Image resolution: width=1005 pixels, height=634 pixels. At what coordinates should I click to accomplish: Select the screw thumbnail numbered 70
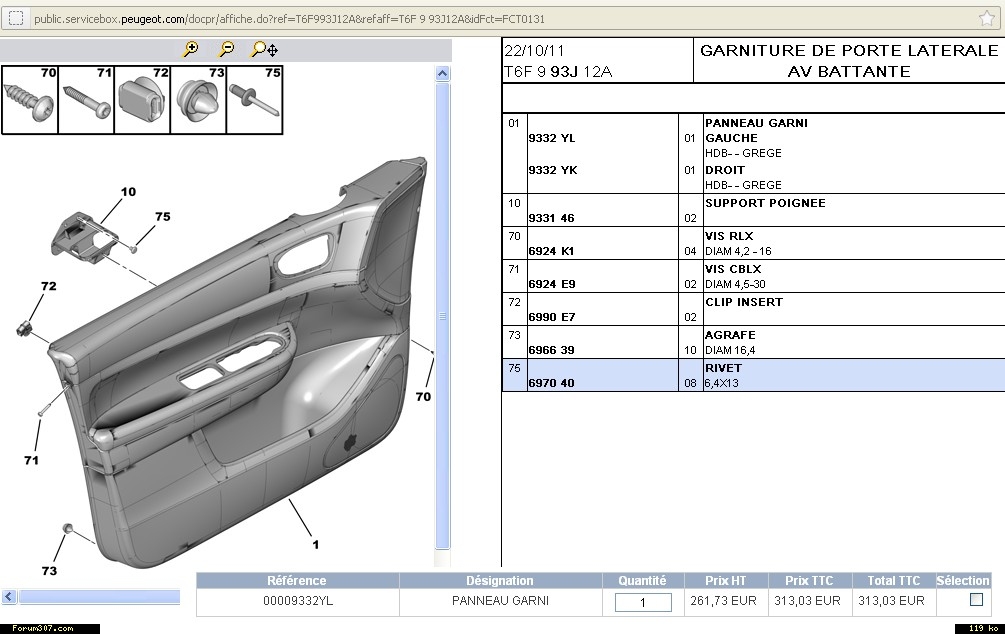30,100
